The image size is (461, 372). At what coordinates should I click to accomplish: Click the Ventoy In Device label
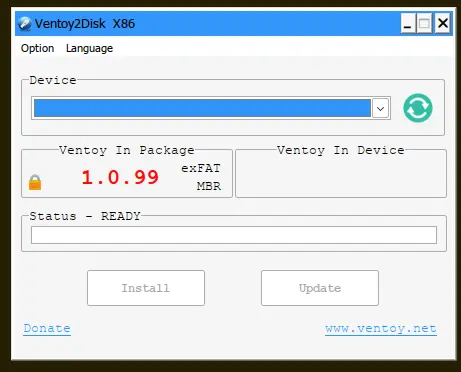coord(341,150)
